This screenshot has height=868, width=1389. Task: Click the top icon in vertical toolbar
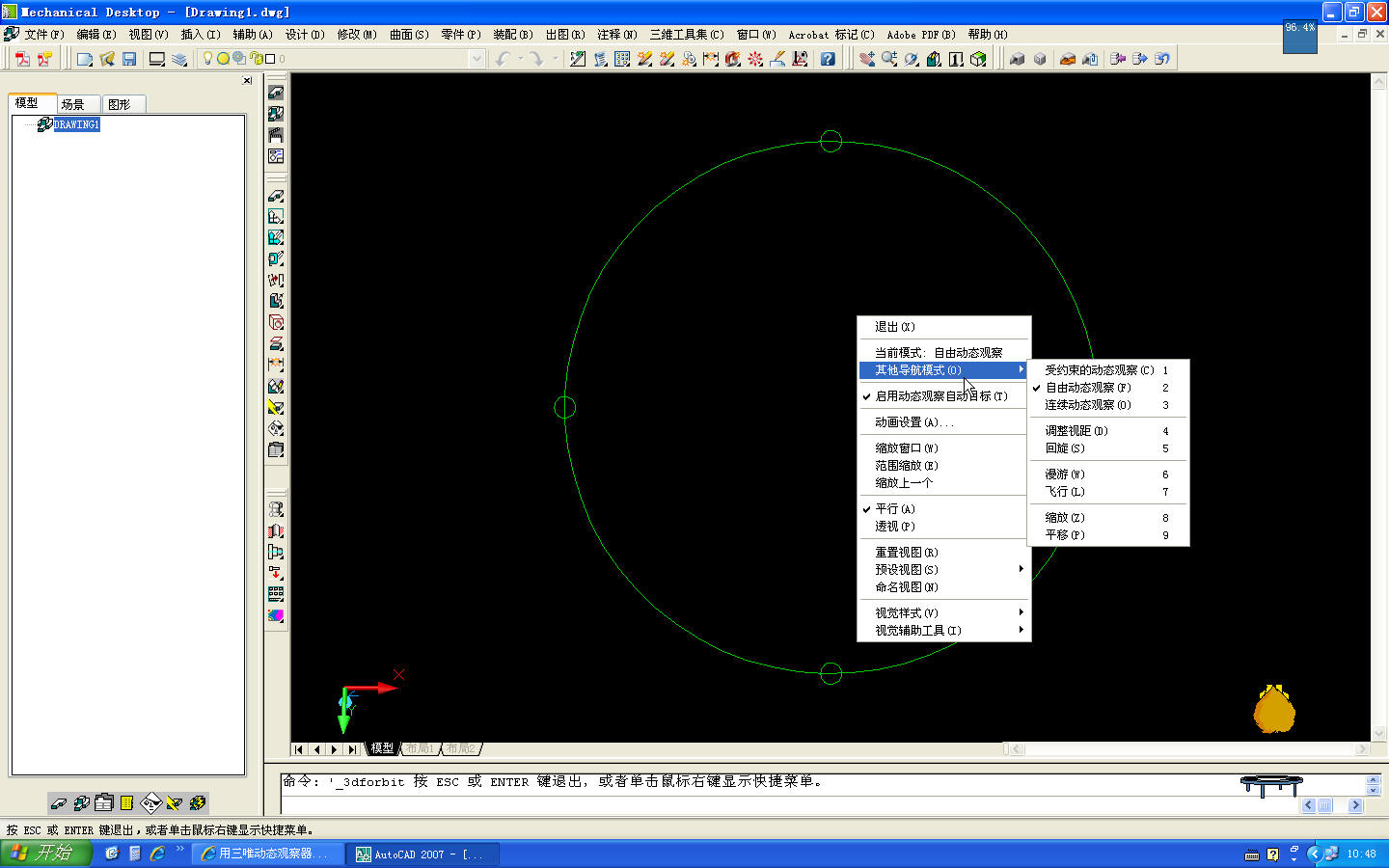276,93
